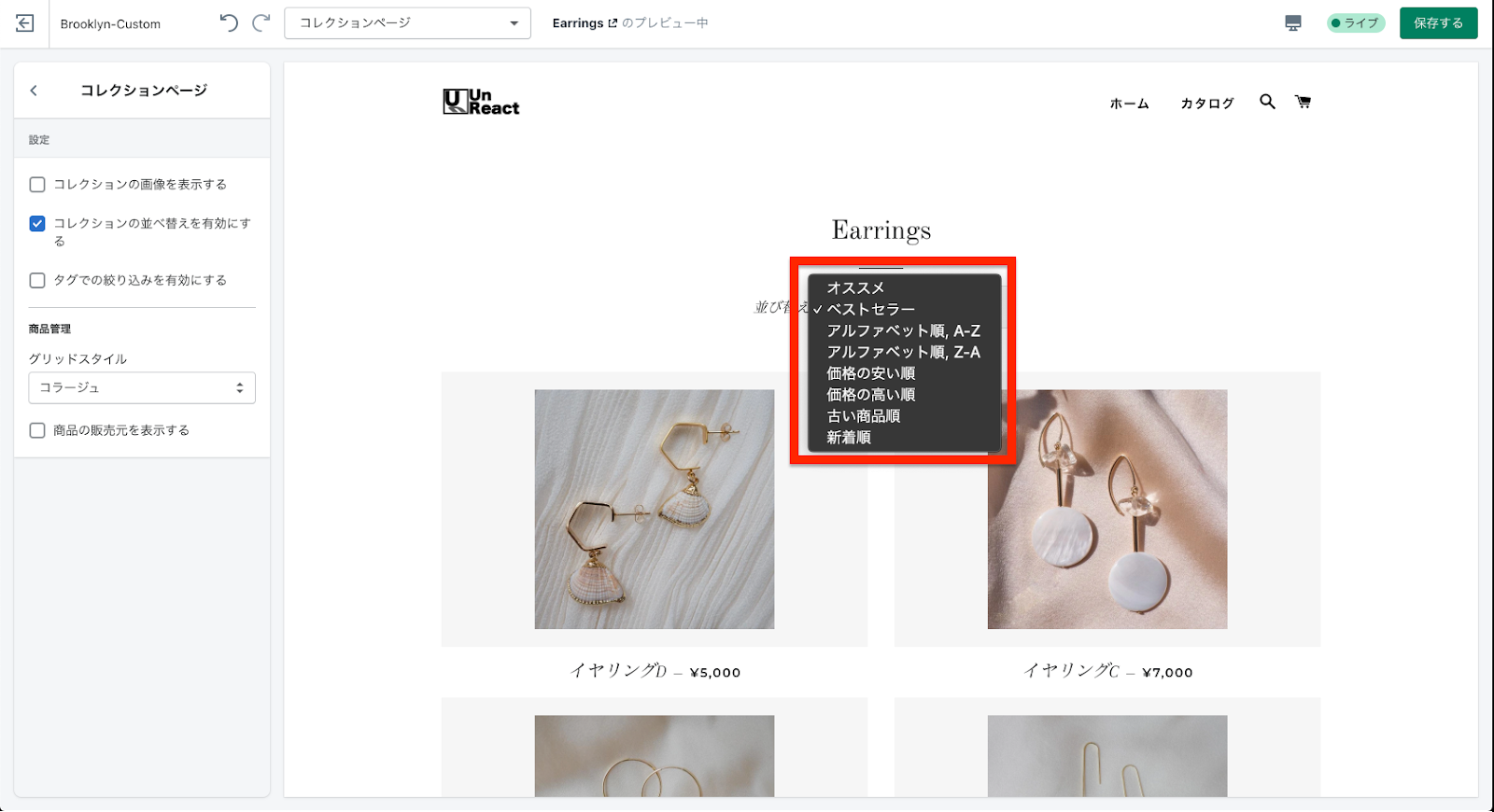Uncheck コレクションの並べ替えを有効にする checkbox
Viewport: 1494px width, 812px height.
coord(37,224)
